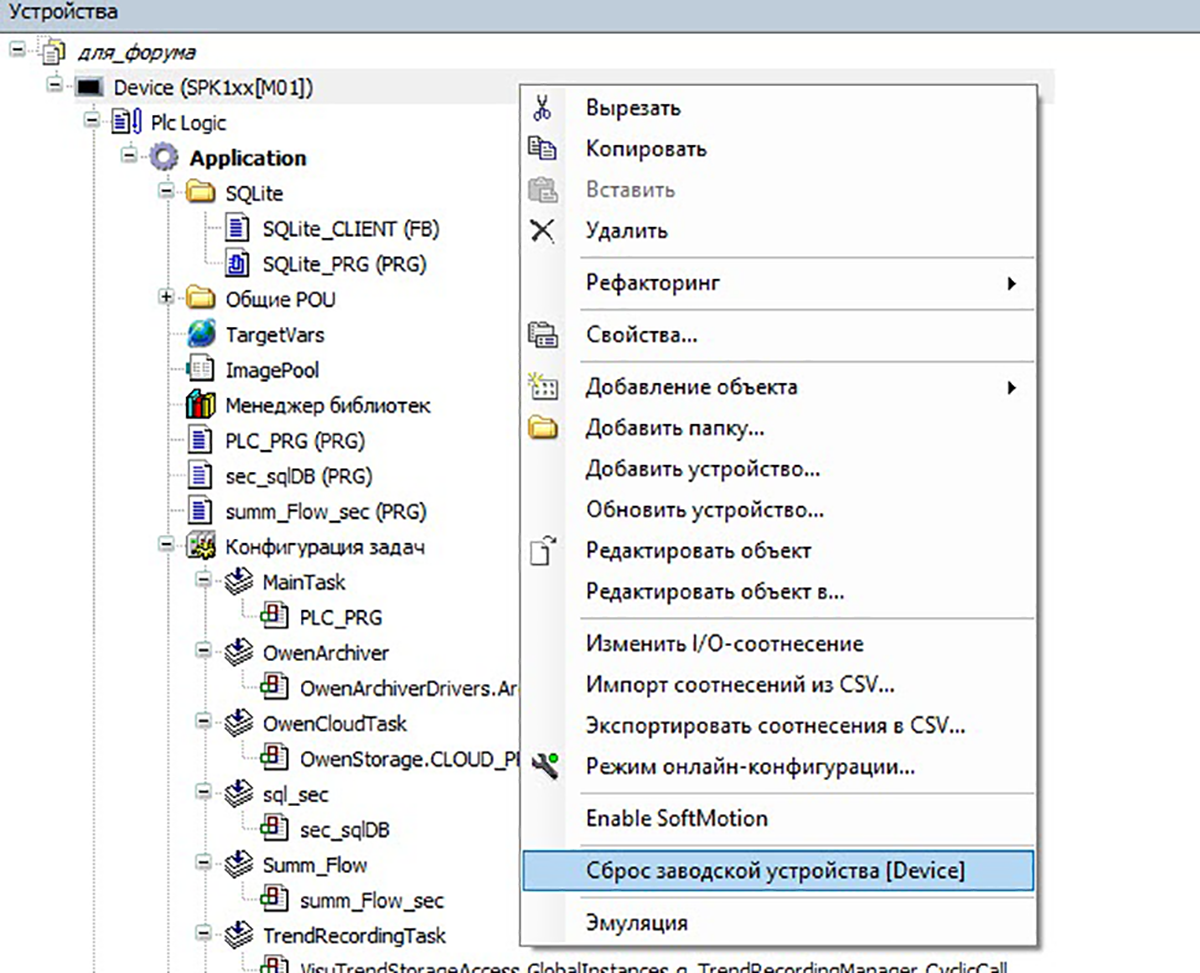Click the gear icon of Application node

(x=164, y=158)
